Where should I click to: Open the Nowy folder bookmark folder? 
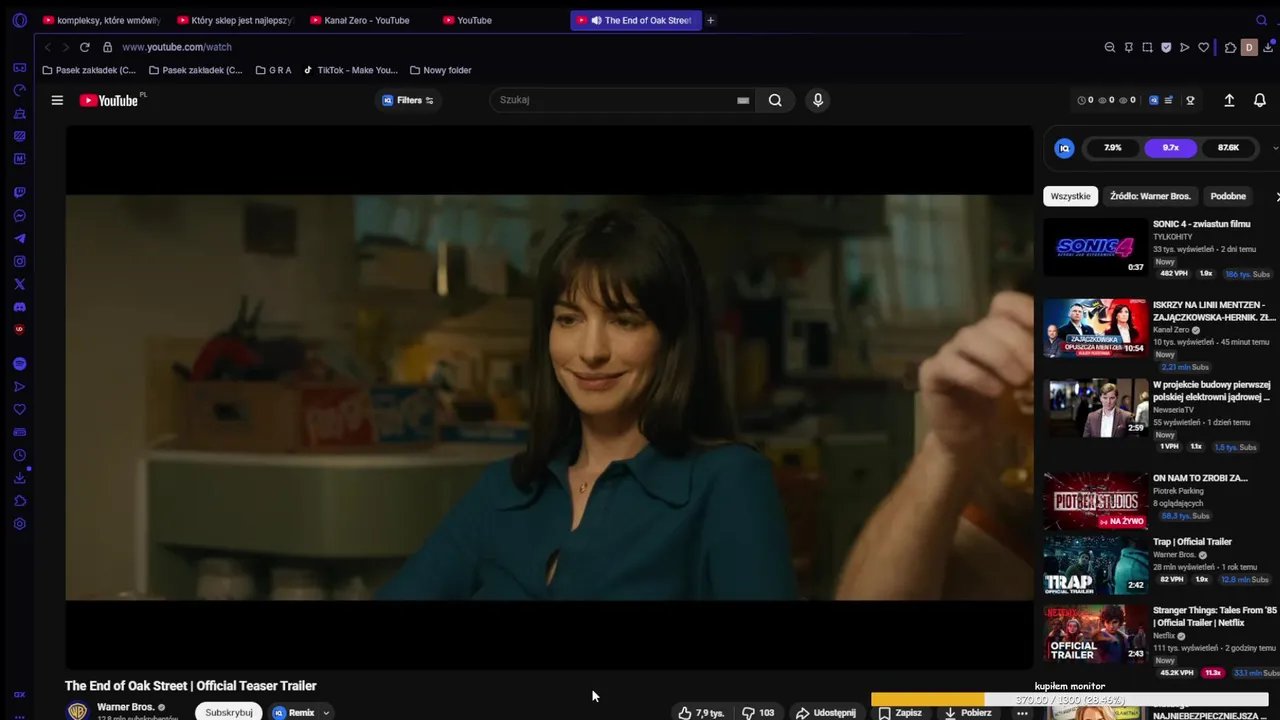440,70
